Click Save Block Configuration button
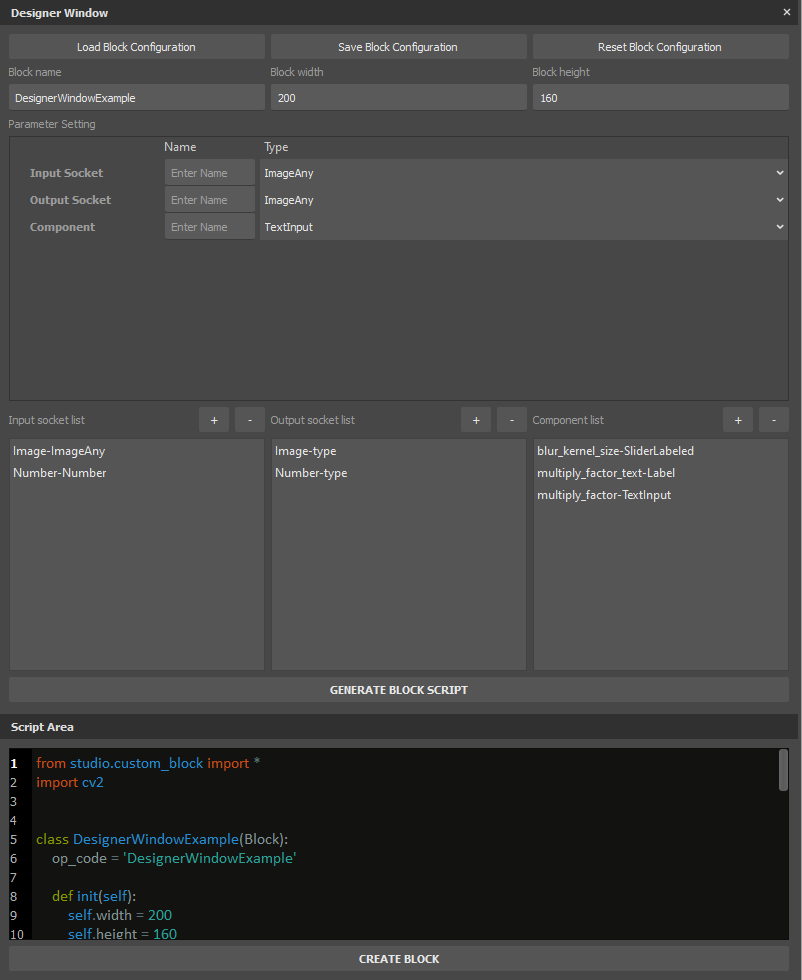Screen dimensions: 802x980 tap(398, 47)
